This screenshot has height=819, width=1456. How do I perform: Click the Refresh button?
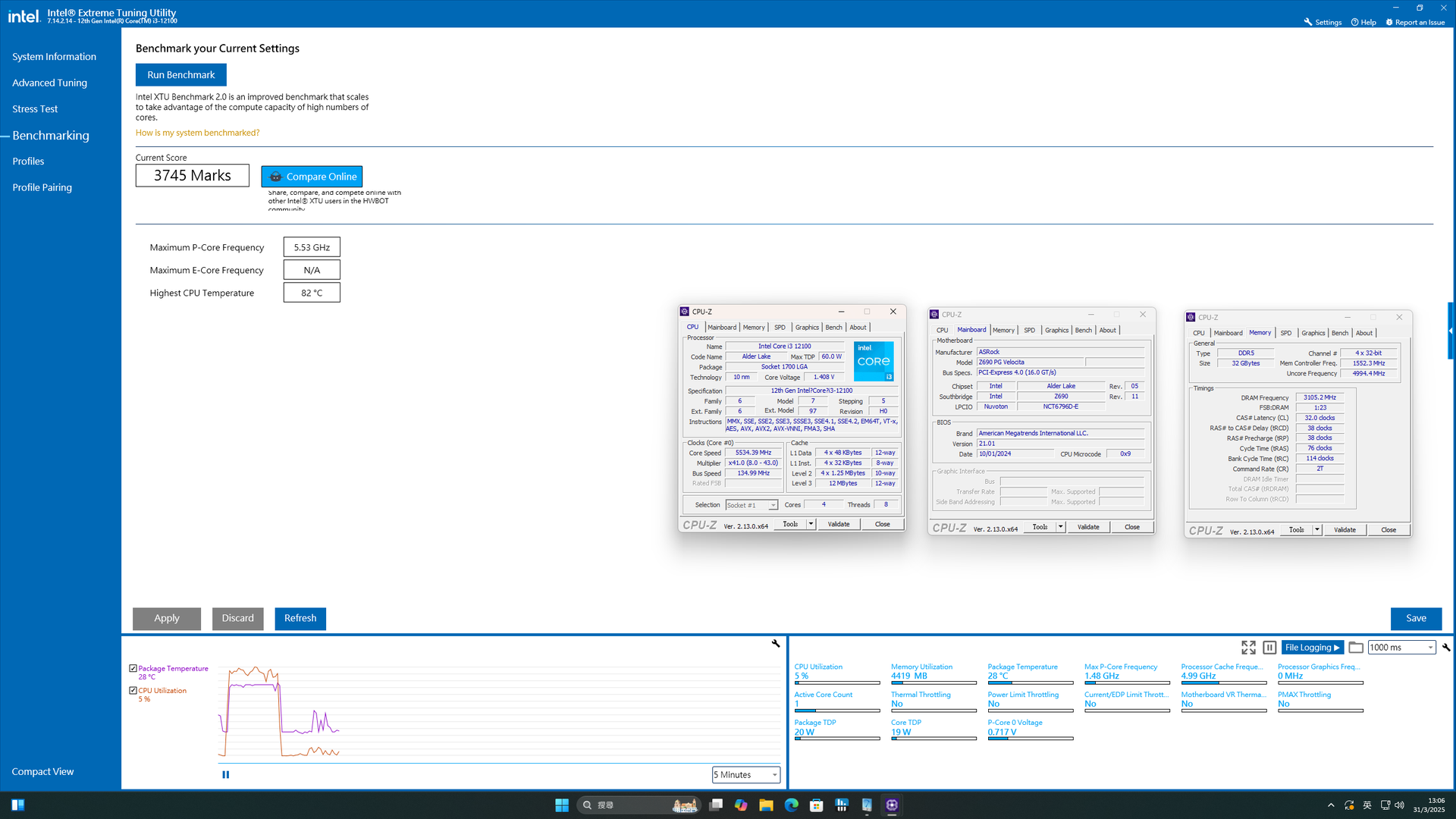pos(300,619)
